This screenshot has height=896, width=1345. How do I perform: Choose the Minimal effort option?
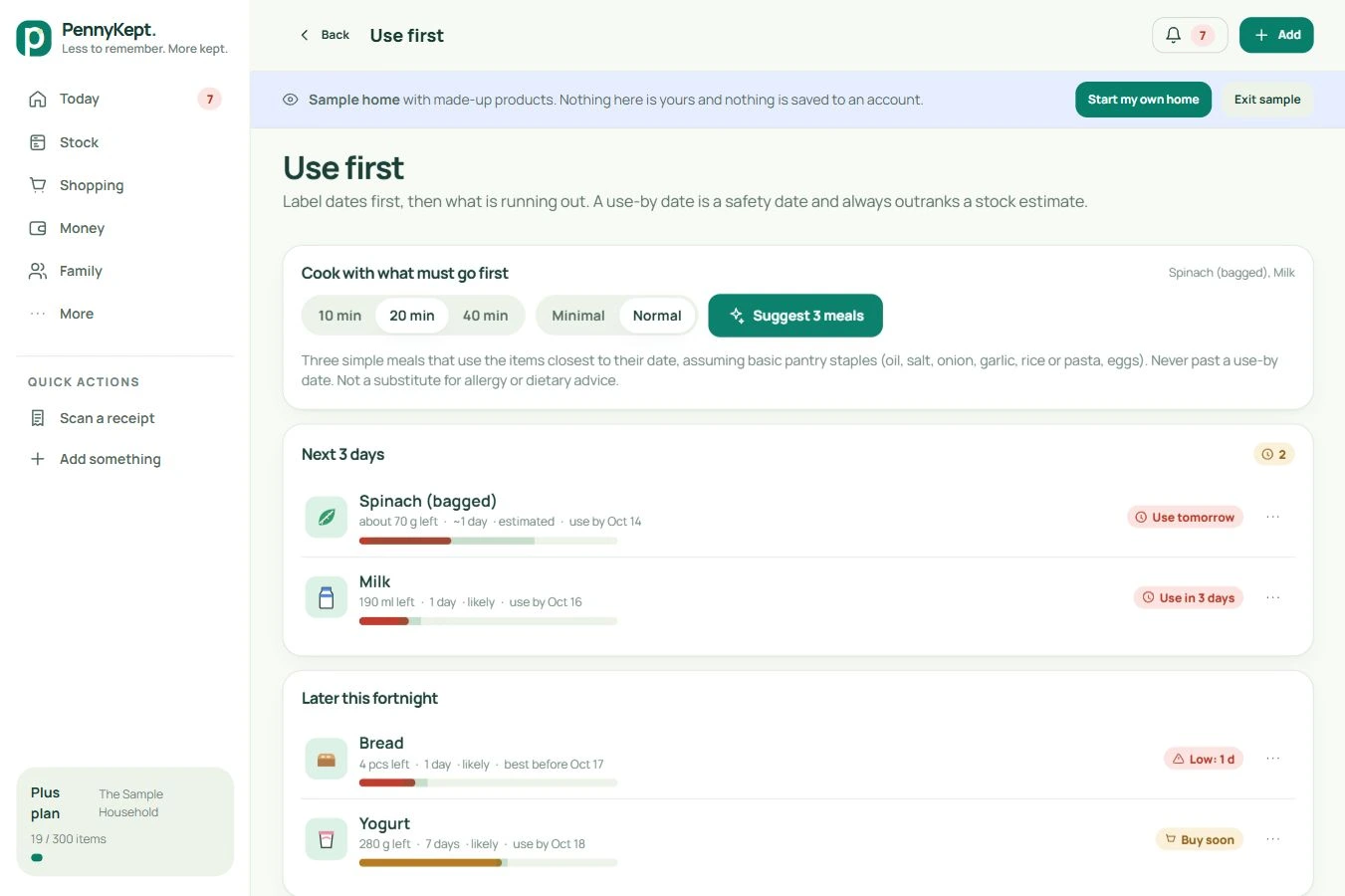pos(578,316)
